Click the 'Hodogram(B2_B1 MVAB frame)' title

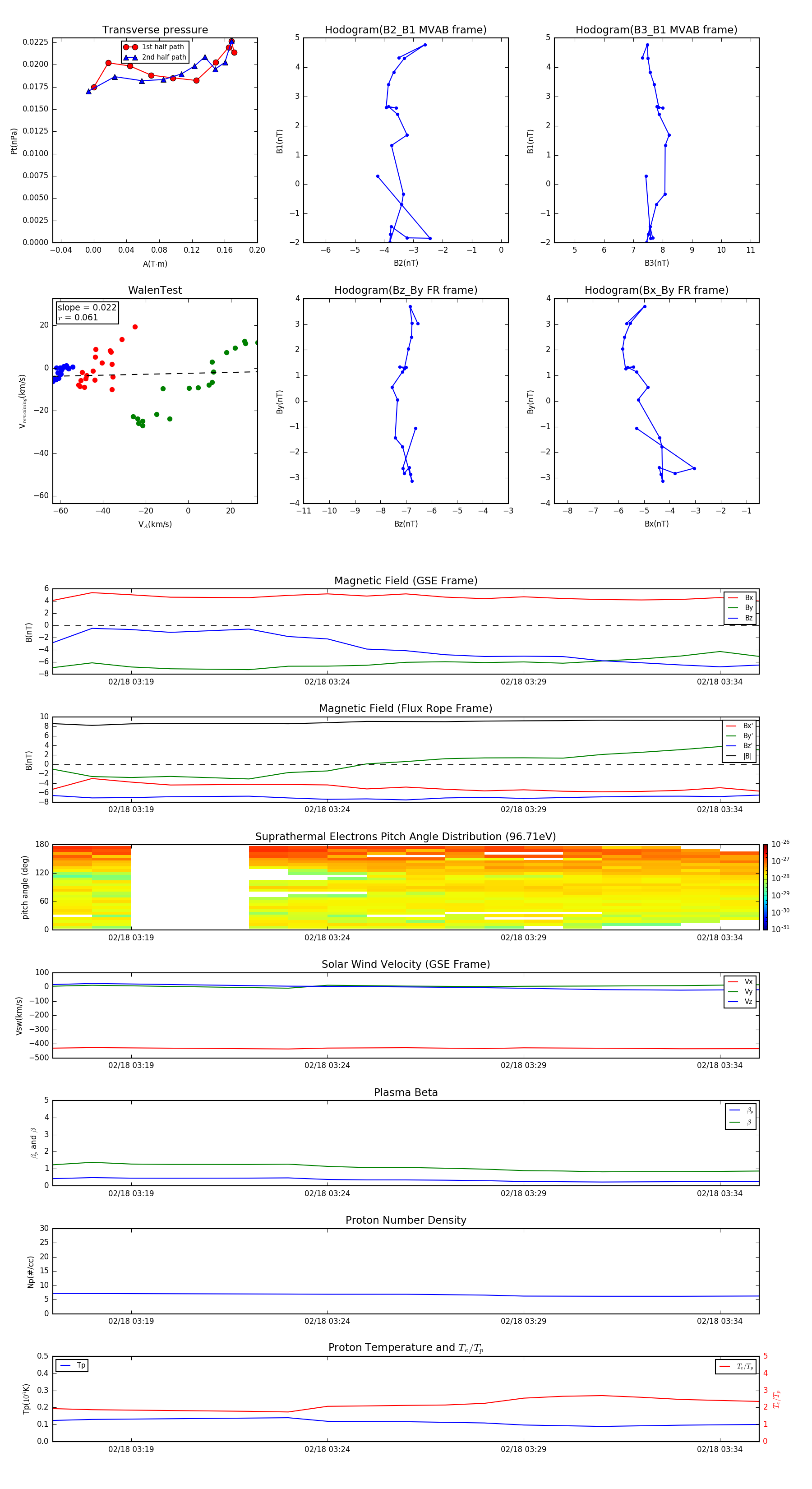(x=406, y=30)
